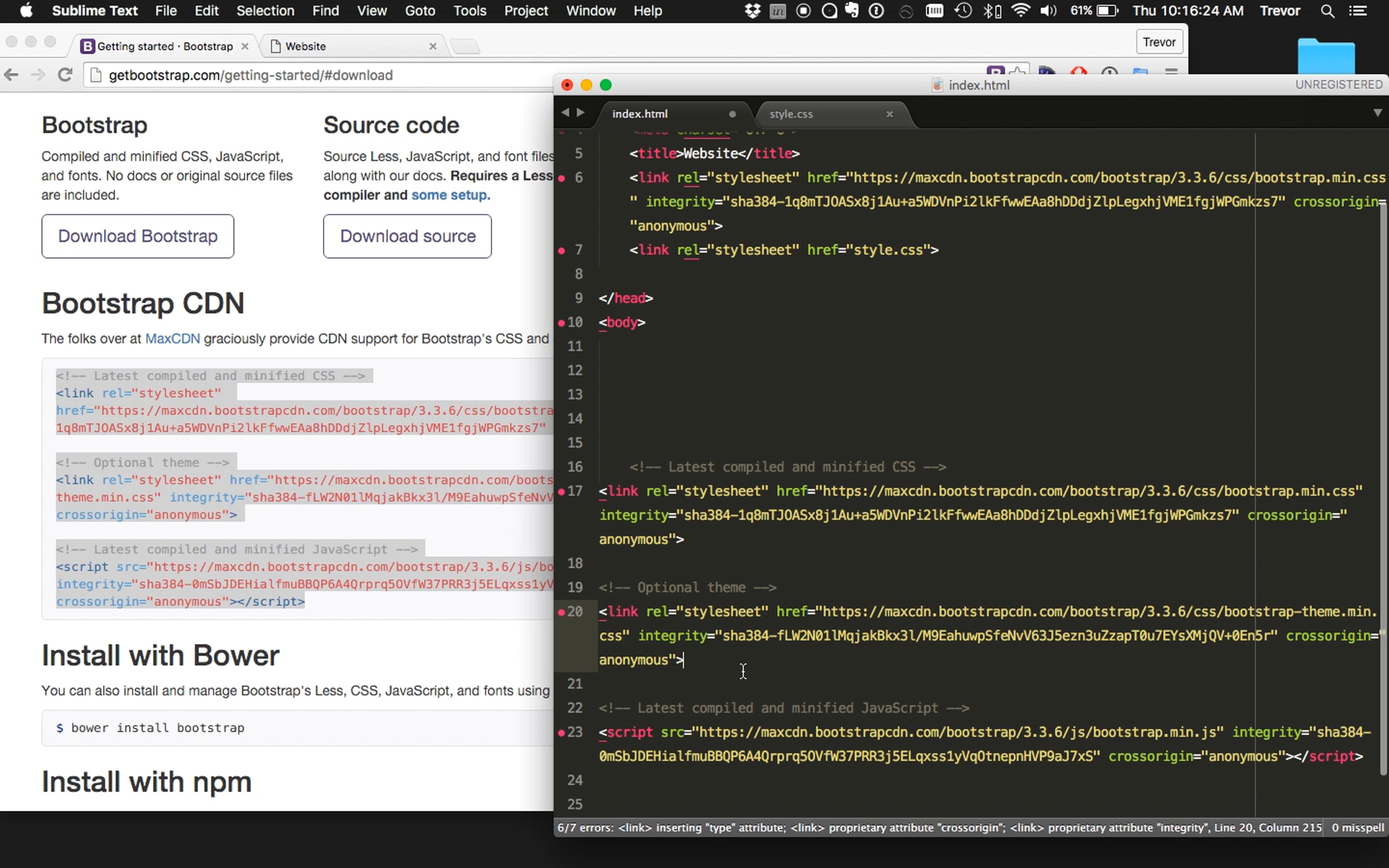Image resolution: width=1389 pixels, height=868 pixels.
Task: Click the Download source button
Action: coord(407,236)
